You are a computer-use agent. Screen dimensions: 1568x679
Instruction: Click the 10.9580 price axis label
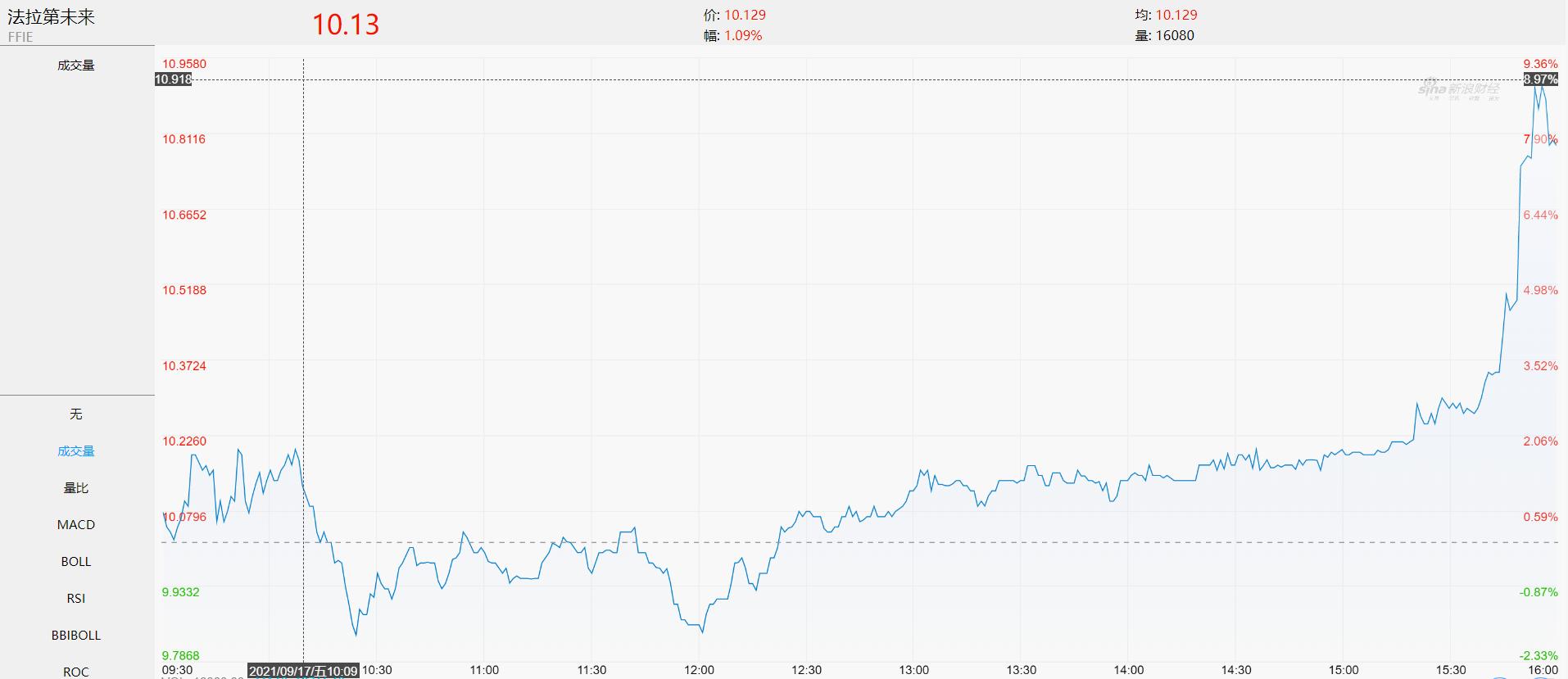point(184,64)
